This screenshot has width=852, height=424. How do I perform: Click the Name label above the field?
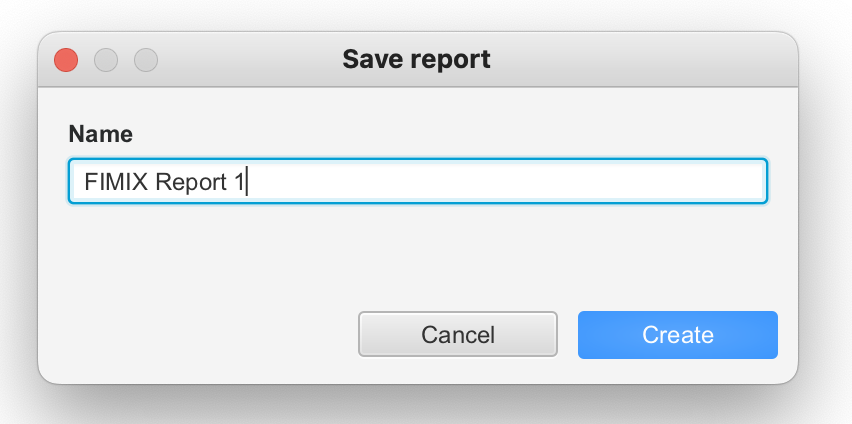[x=100, y=134]
